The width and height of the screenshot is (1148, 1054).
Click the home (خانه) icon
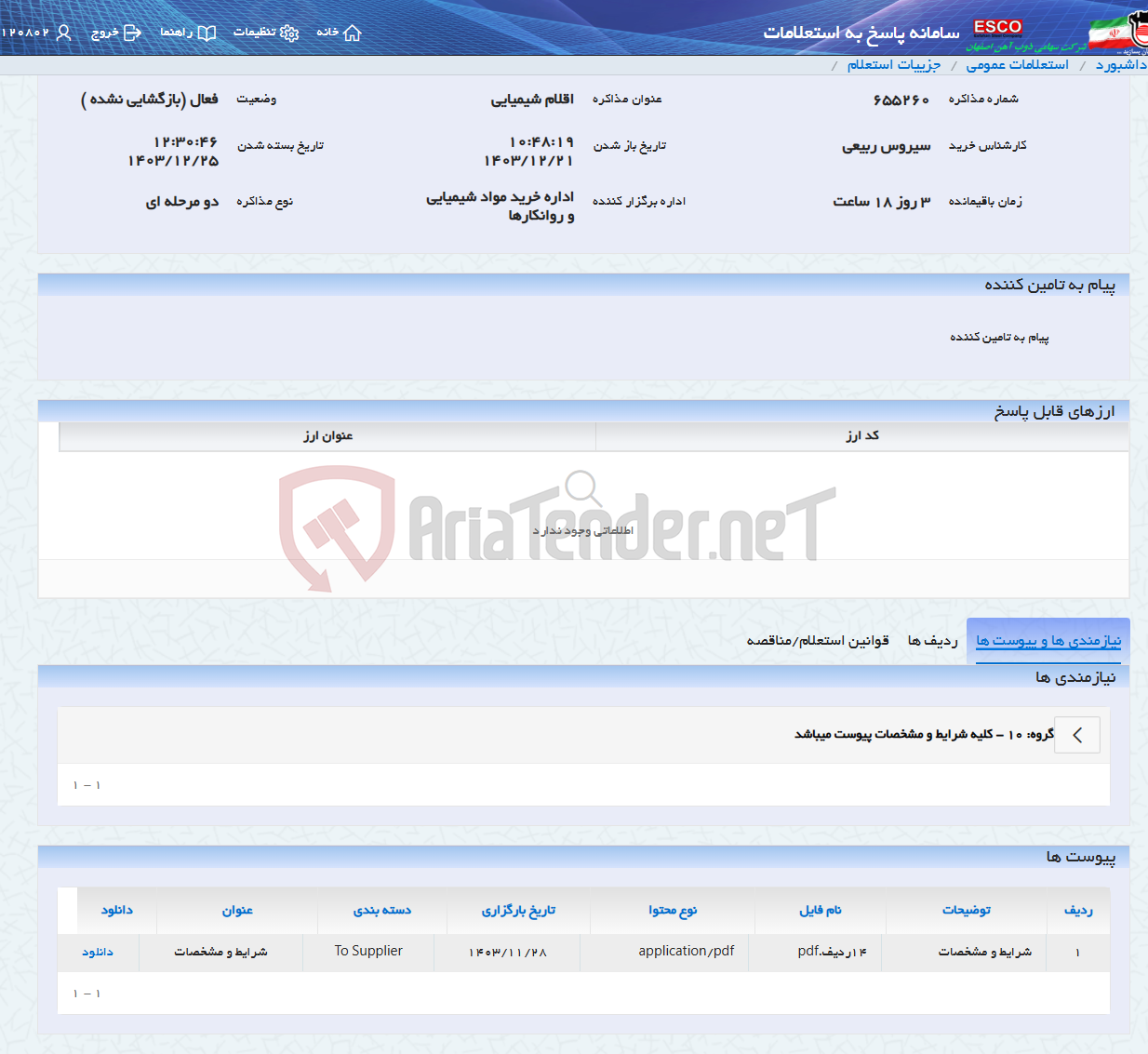(352, 33)
